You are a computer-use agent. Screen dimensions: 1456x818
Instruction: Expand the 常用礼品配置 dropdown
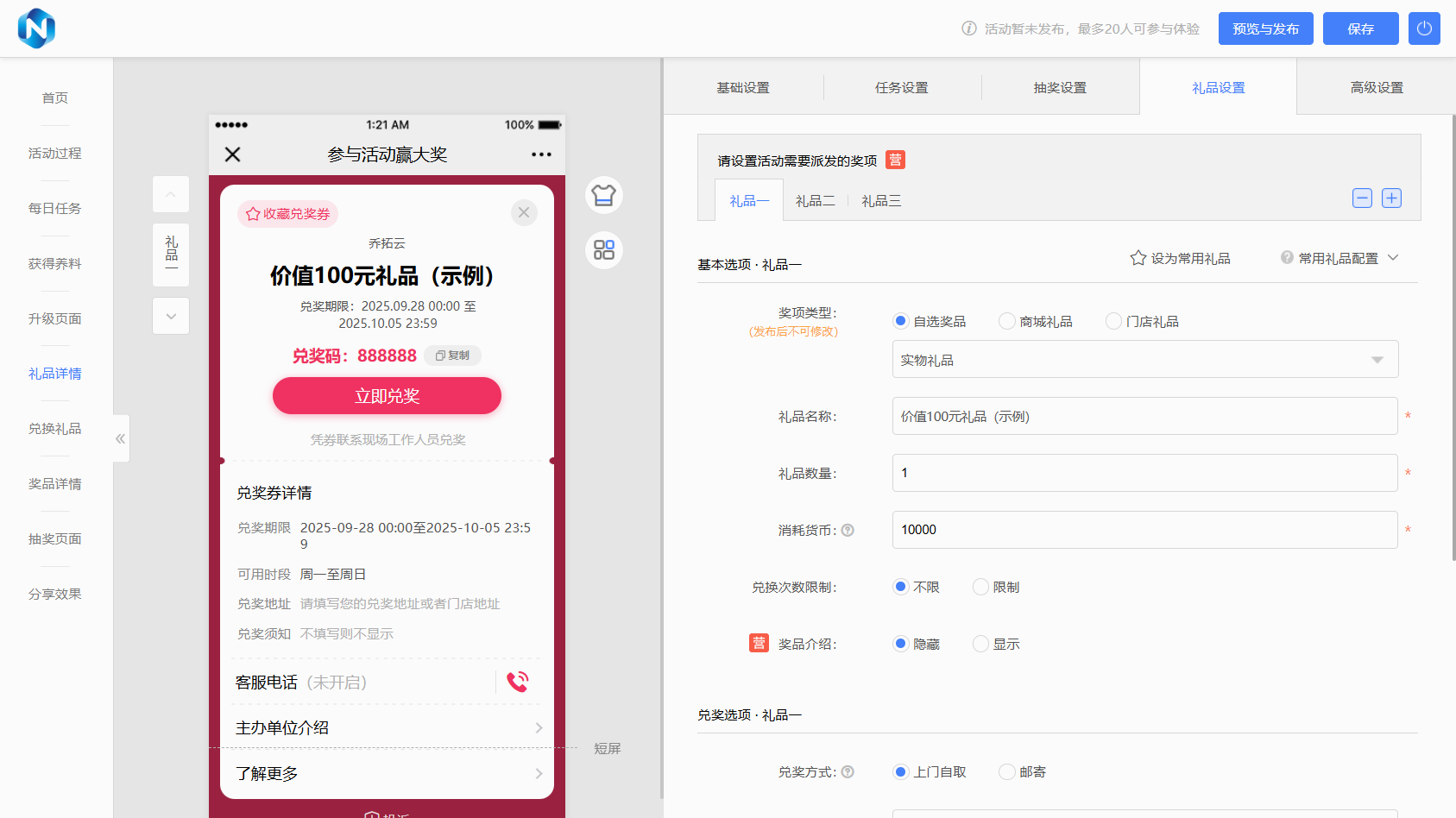[x=1392, y=258]
